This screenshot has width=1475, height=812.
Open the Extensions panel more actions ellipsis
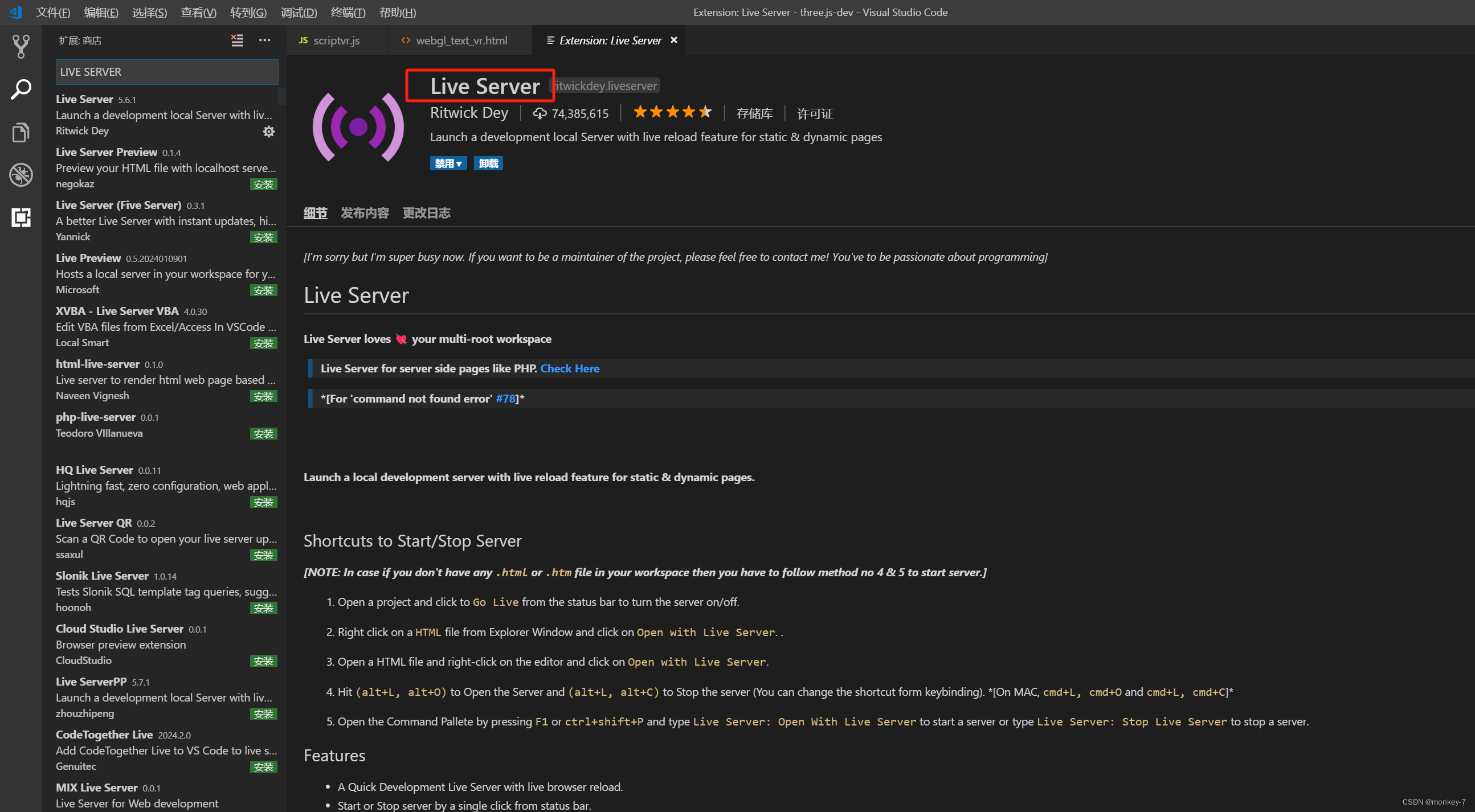pos(264,40)
